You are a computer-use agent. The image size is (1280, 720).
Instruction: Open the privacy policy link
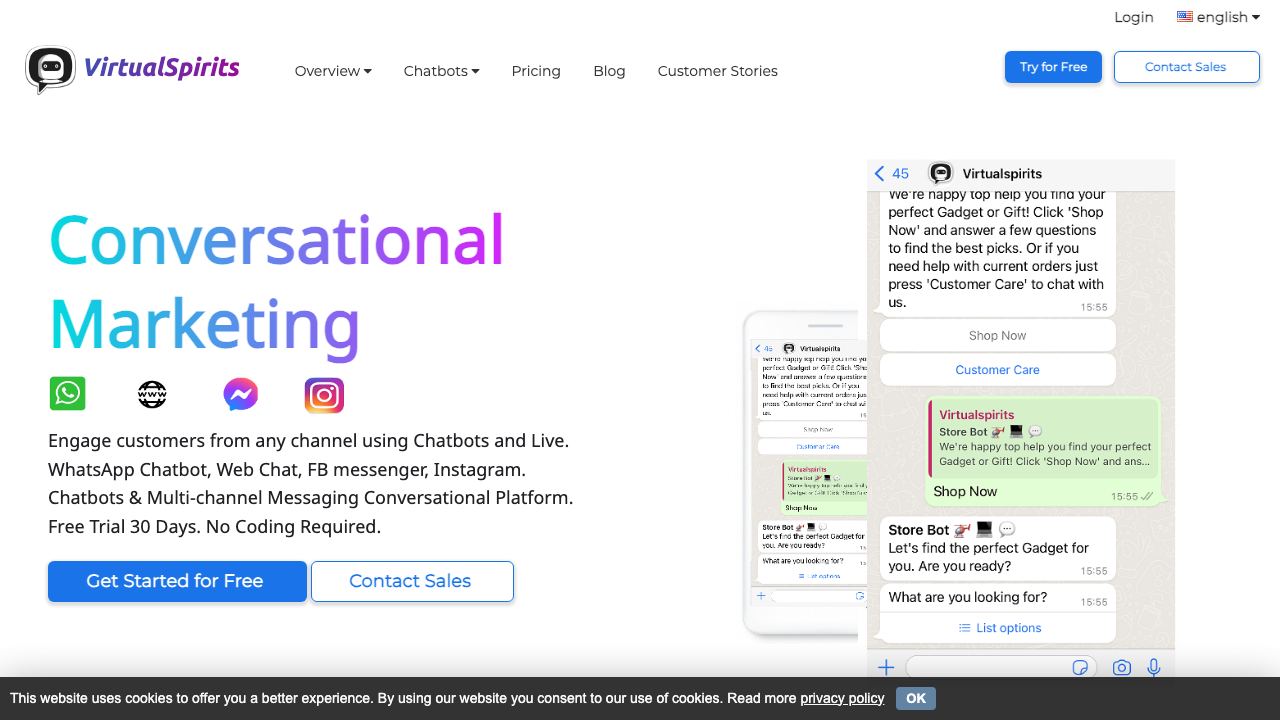point(842,698)
